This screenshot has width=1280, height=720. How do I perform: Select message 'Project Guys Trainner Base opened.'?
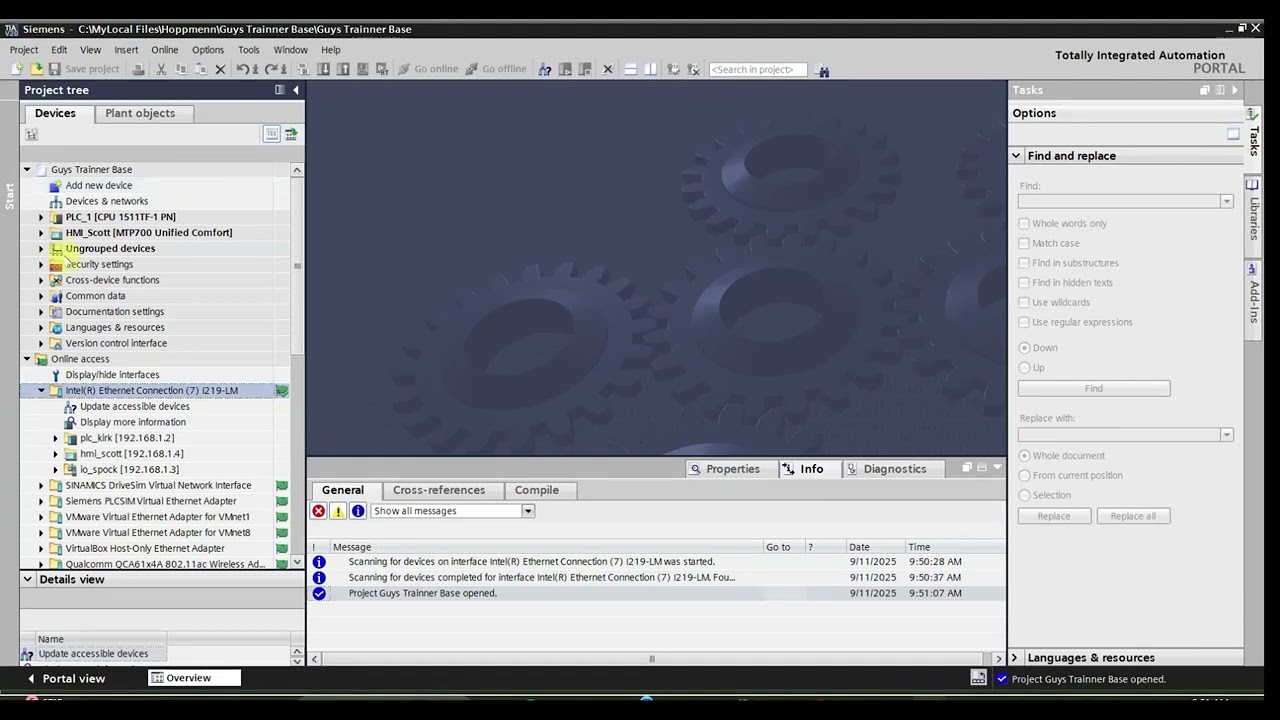tap(655, 593)
